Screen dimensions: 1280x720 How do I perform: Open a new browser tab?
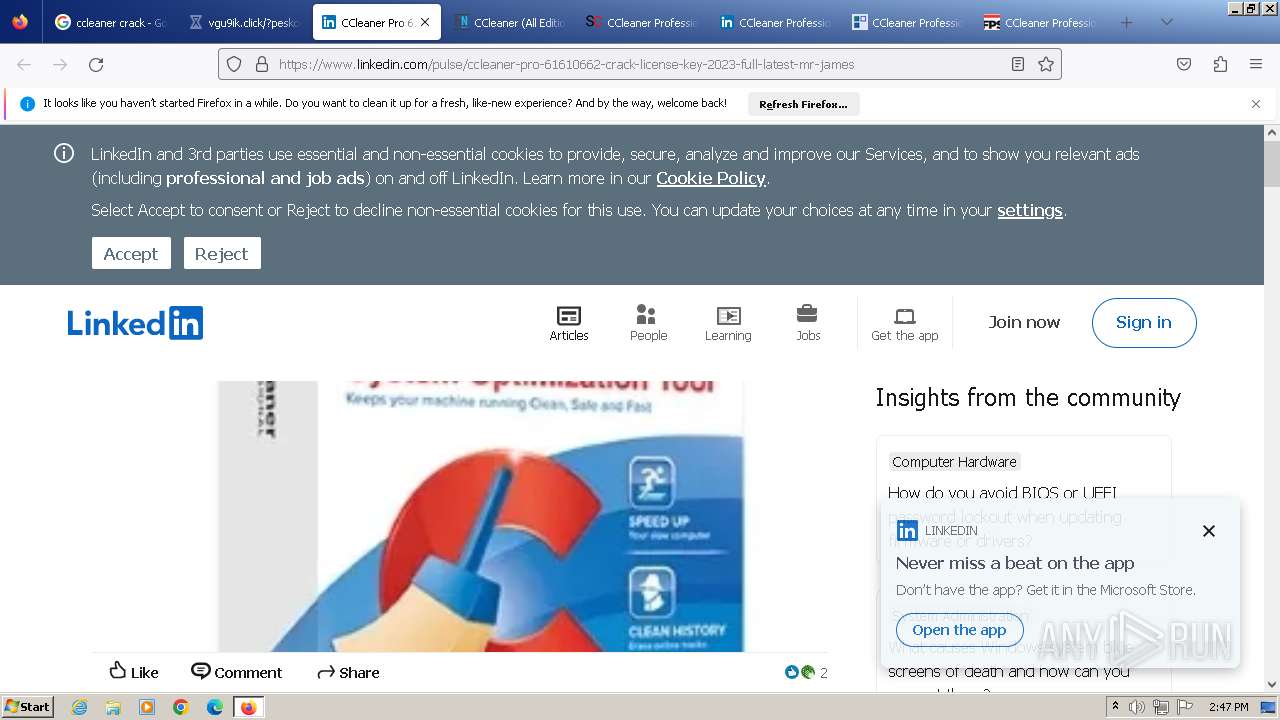[1126, 22]
